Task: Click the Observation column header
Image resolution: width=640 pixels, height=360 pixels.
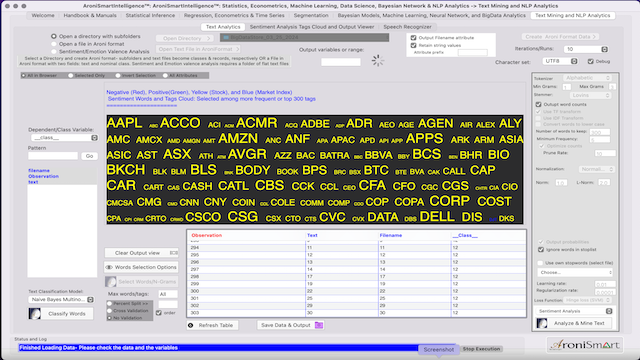Action: tap(207, 235)
